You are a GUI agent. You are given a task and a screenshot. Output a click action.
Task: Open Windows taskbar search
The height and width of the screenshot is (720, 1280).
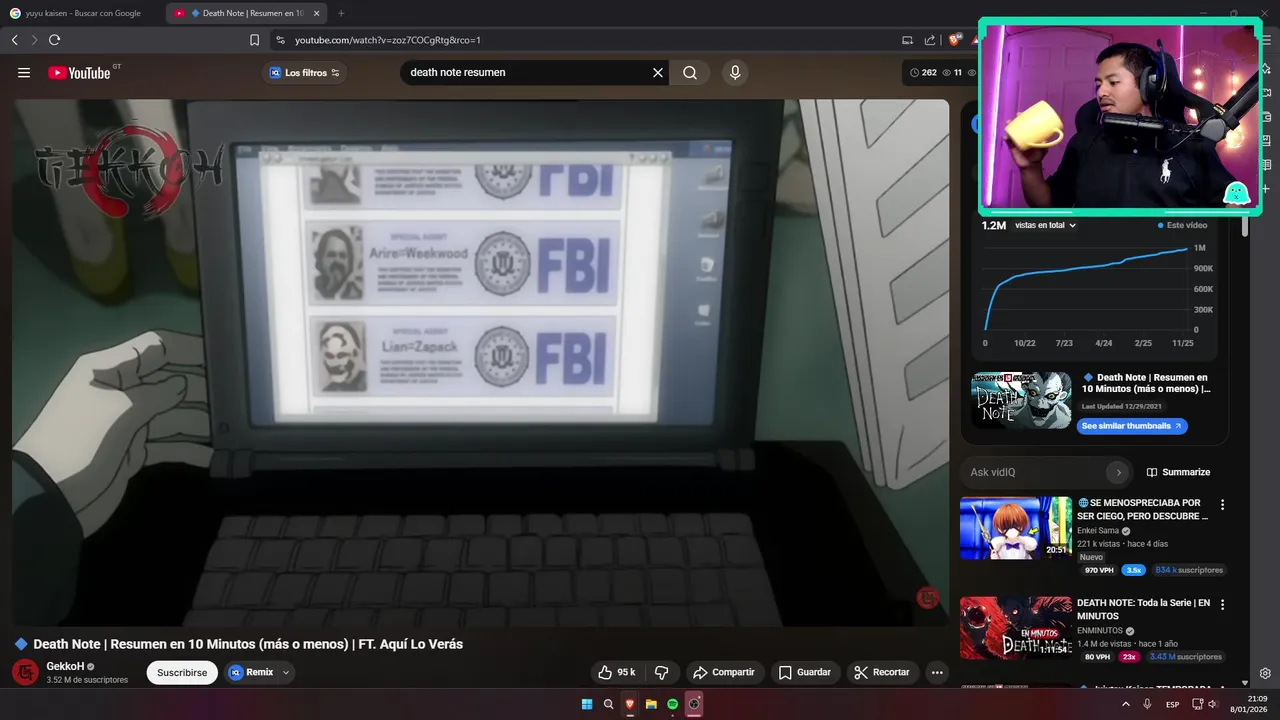click(x=608, y=704)
